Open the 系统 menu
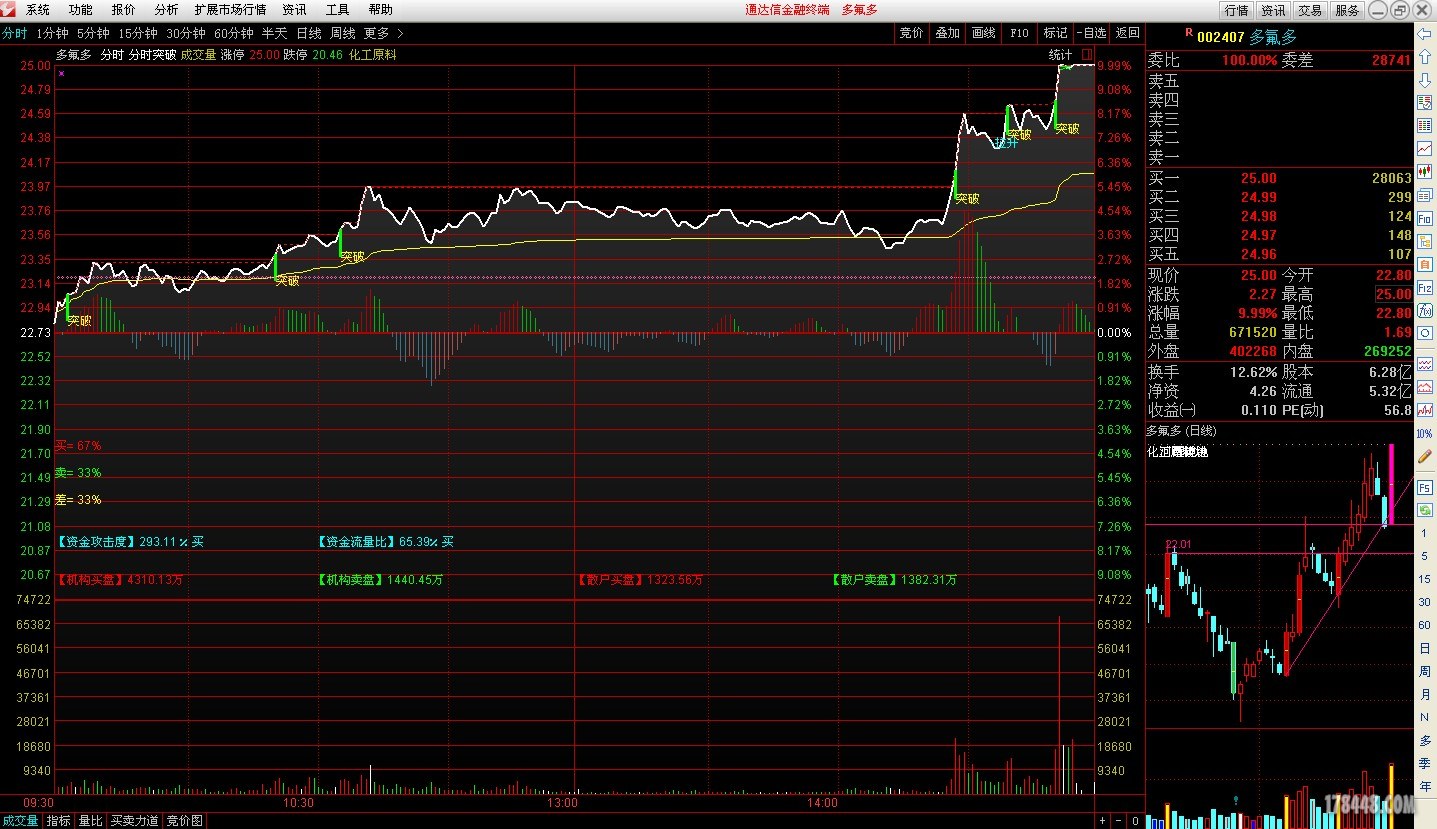1437x829 pixels. pos(38,10)
